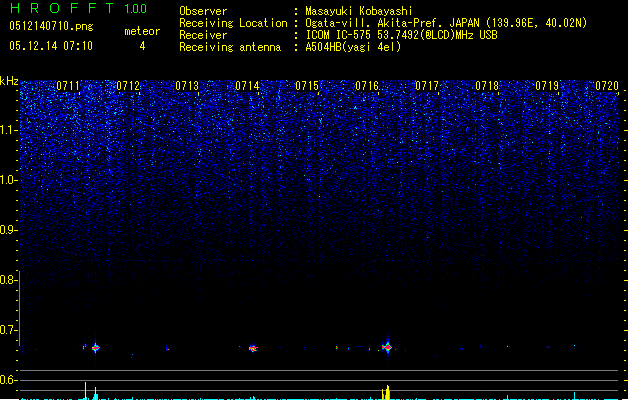The width and height of the screenshot is (629, 400).
Task: Click the 0717 time marker
Action: coord(427,85)
